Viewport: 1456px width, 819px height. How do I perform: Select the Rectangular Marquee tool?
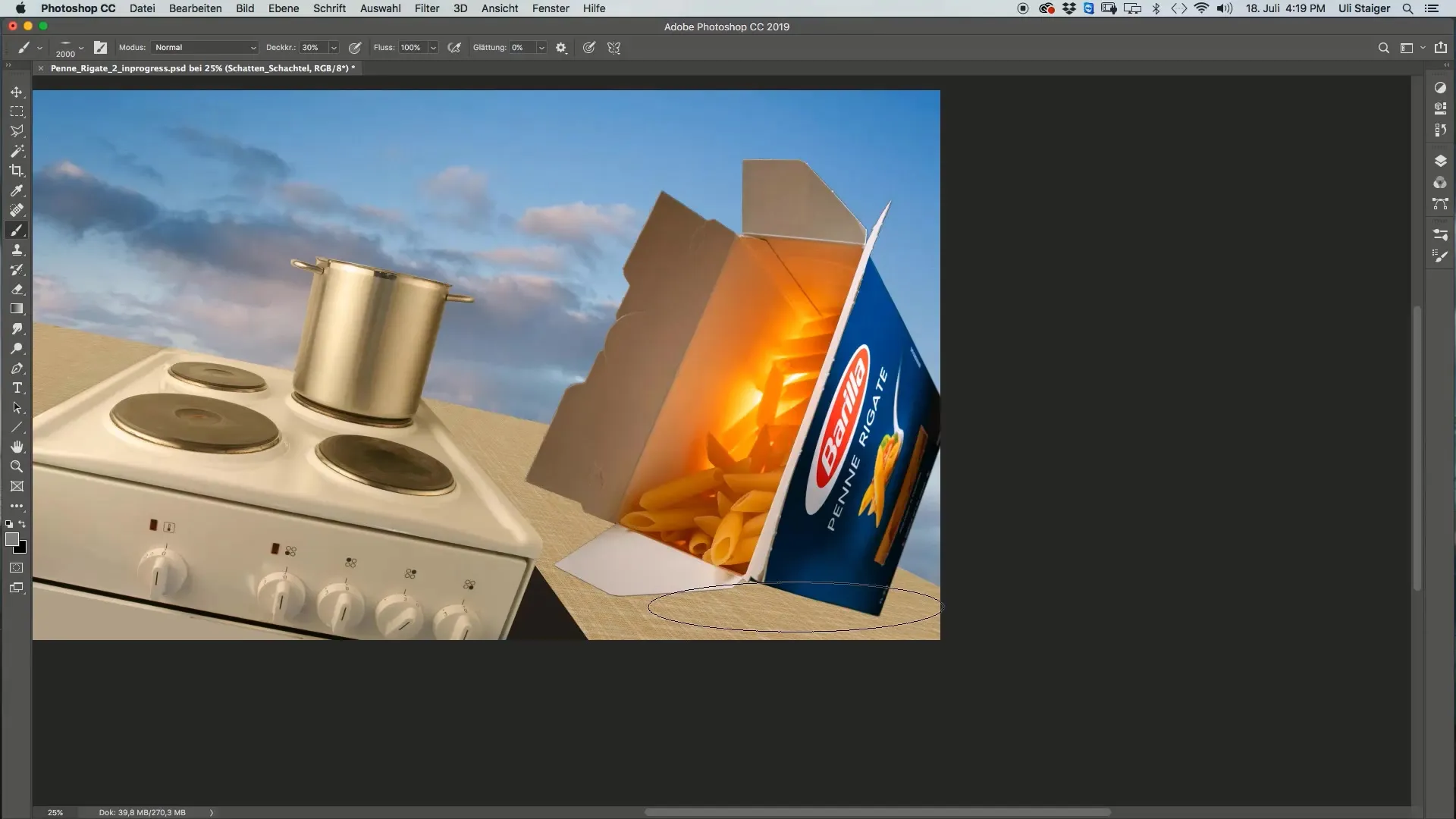click(x=17, y=111)
